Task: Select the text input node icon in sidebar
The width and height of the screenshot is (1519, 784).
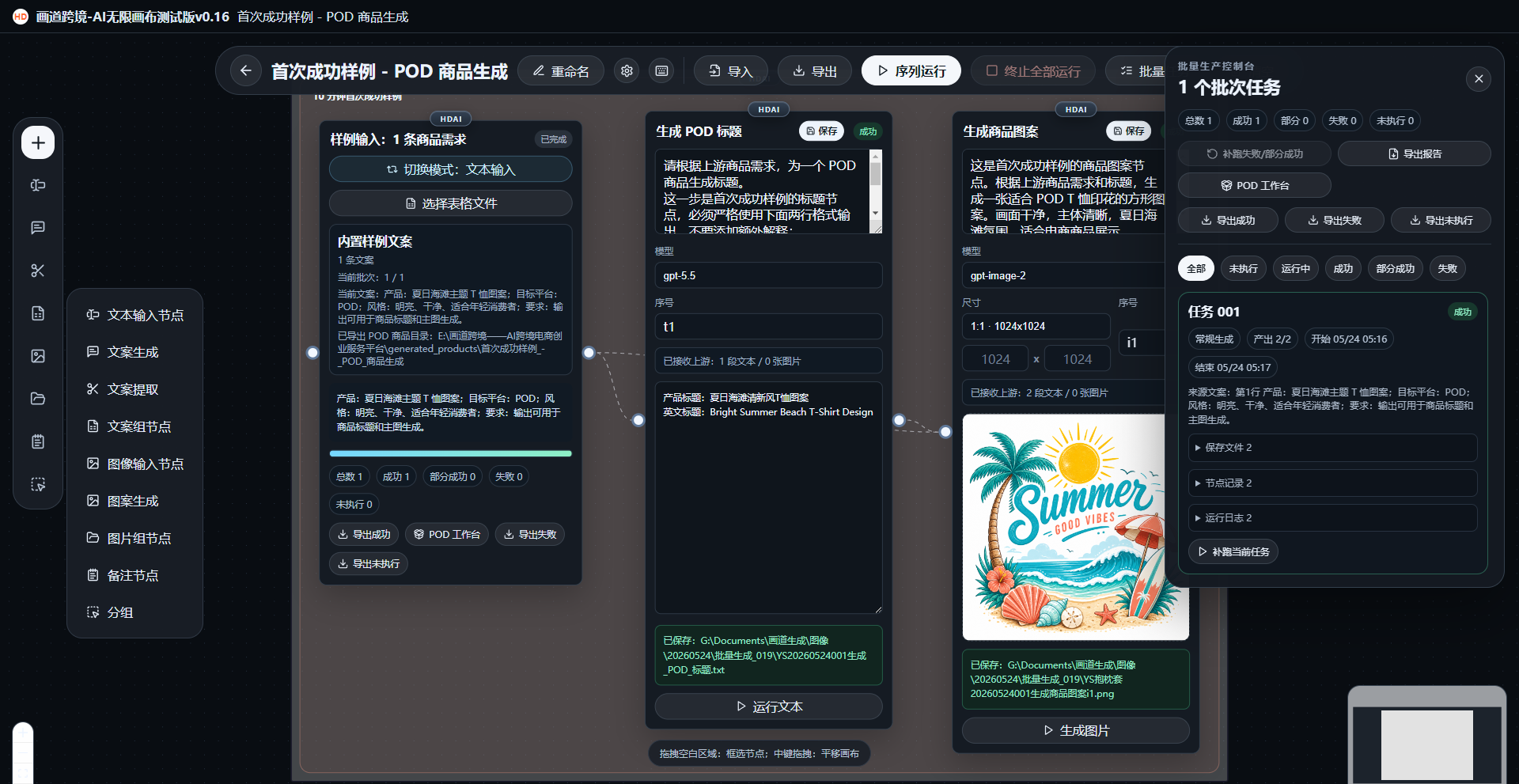Action: point(38,185)
